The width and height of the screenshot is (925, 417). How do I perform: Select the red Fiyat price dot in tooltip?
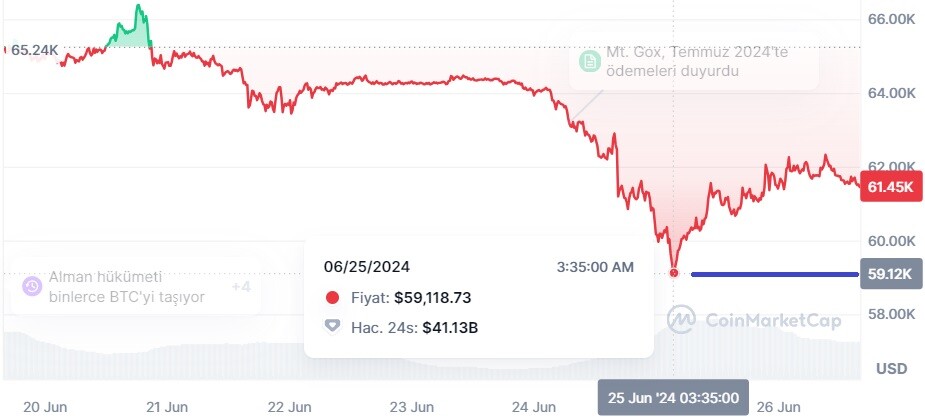333,298
